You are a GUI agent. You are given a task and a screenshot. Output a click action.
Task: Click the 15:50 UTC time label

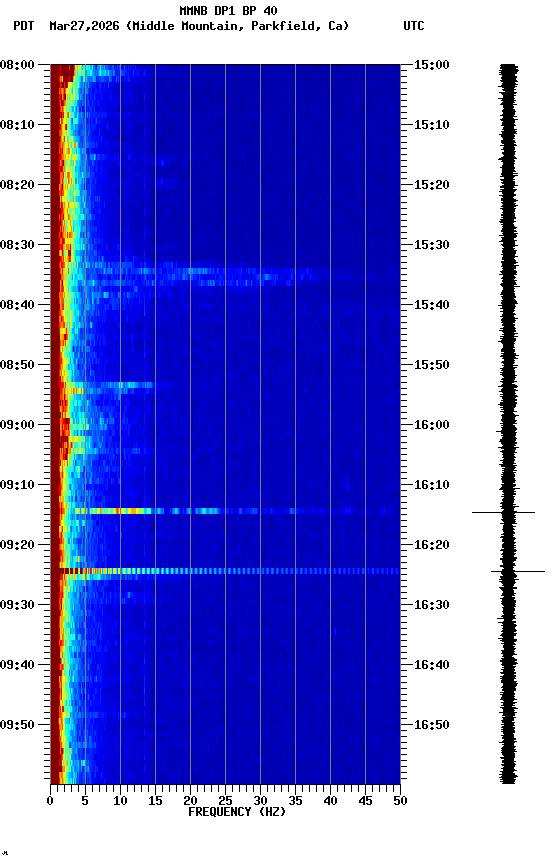tap(432, 365)
